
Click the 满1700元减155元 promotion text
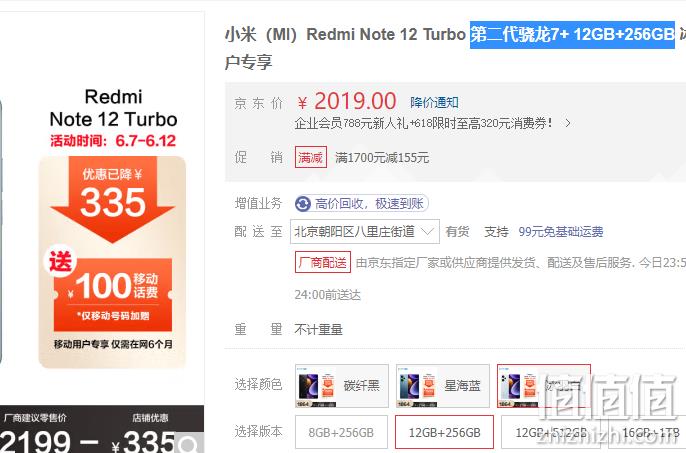click(x=382, y=158)
